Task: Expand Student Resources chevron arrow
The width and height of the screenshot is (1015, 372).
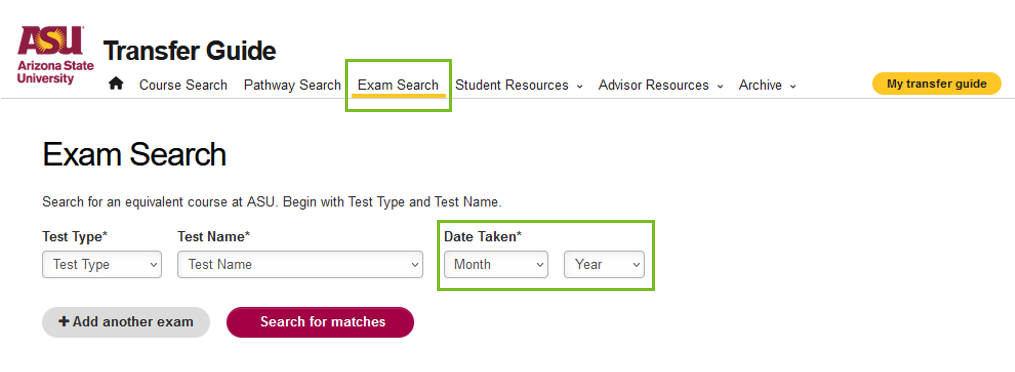Action: click(x=579, y=86)
